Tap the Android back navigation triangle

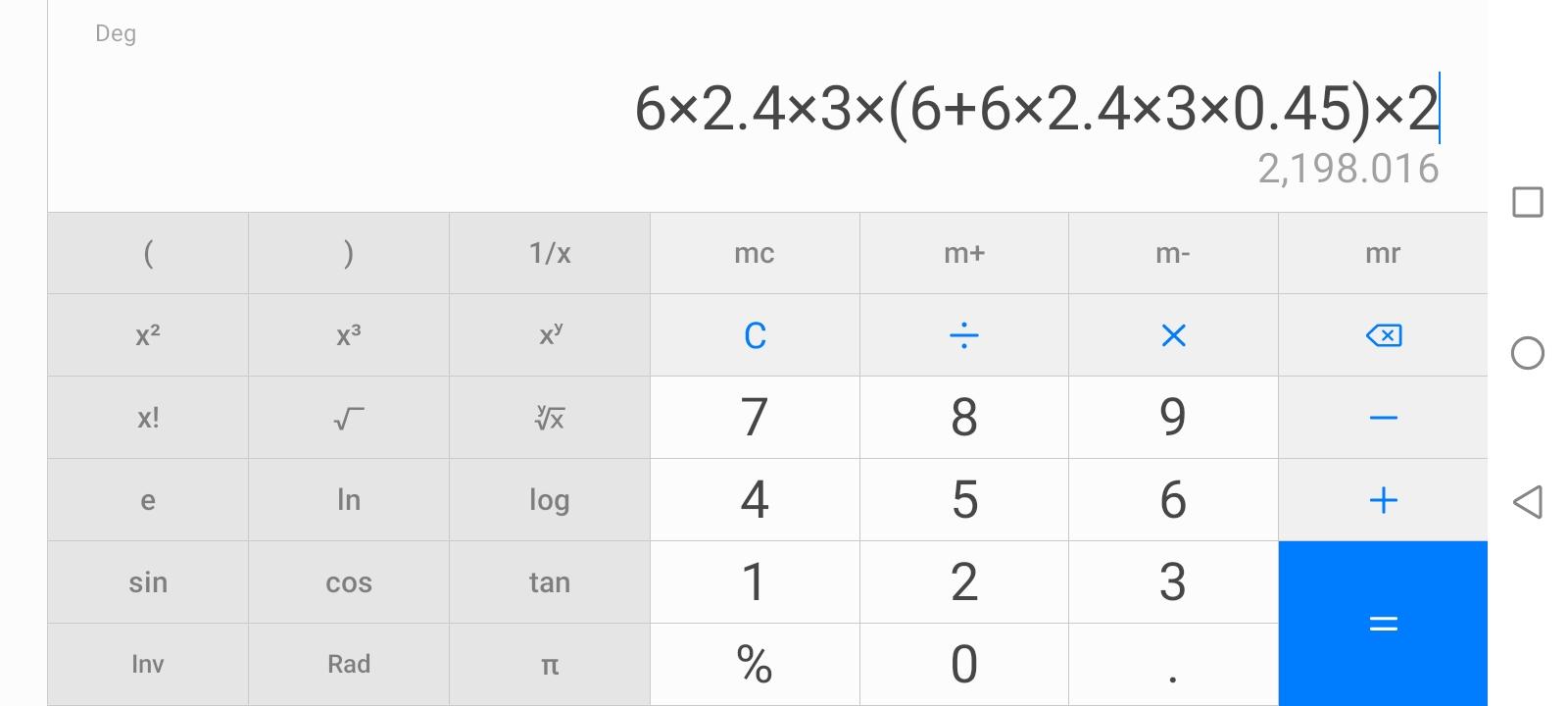pos(1528,502)
